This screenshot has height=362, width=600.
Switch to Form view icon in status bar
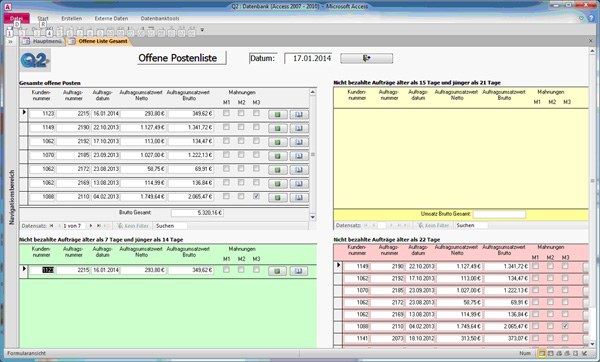(542, 353)
